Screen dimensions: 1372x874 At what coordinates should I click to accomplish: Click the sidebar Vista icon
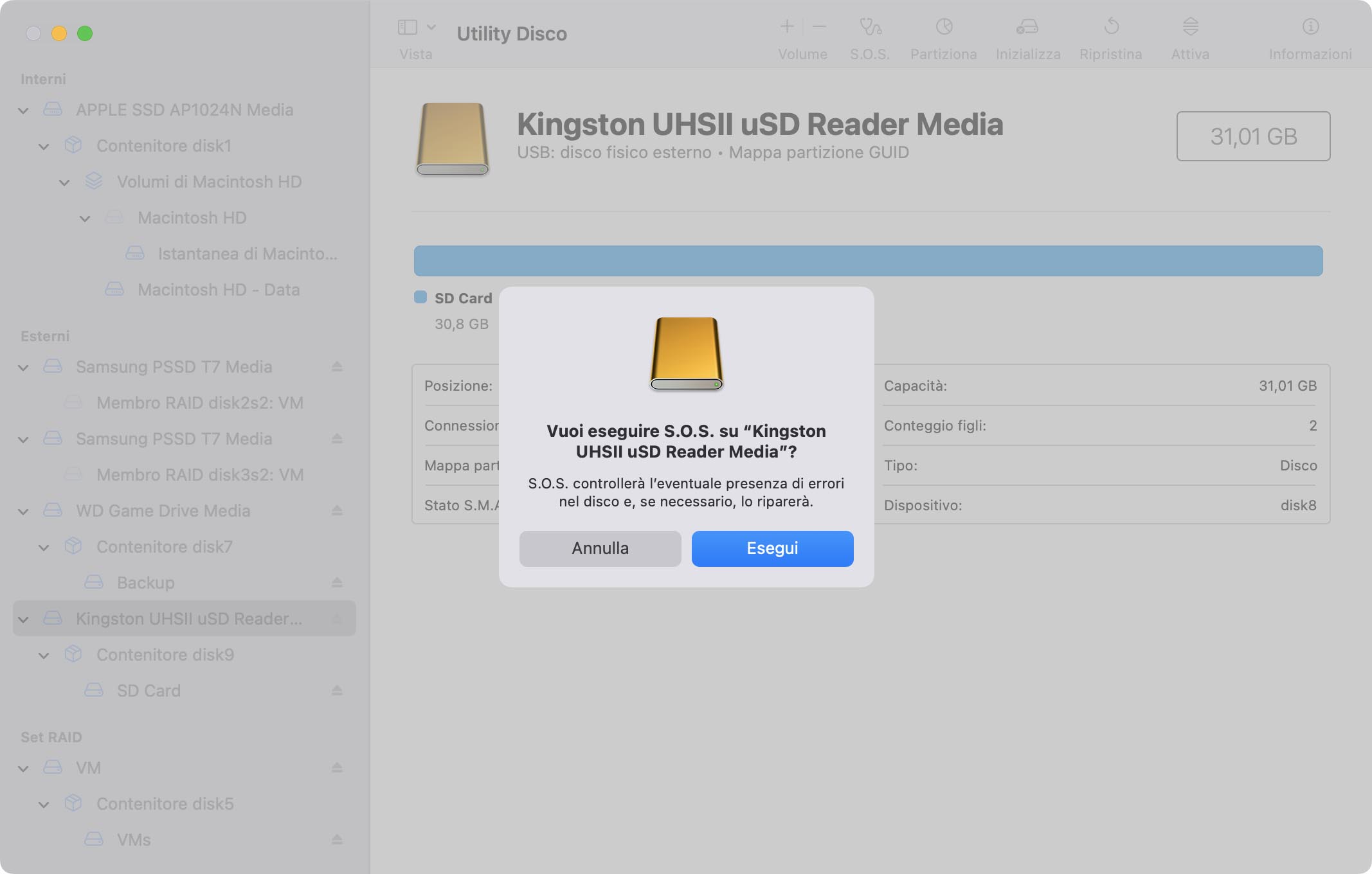click(x=408, y=27)
